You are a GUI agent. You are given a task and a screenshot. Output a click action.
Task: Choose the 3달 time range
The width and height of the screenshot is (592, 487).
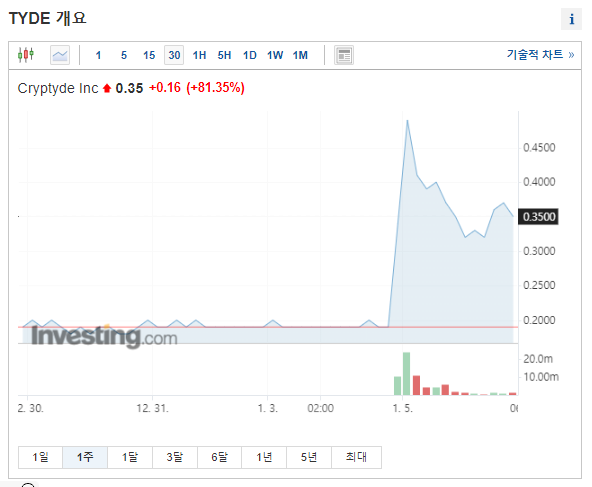tap(175, 457)
